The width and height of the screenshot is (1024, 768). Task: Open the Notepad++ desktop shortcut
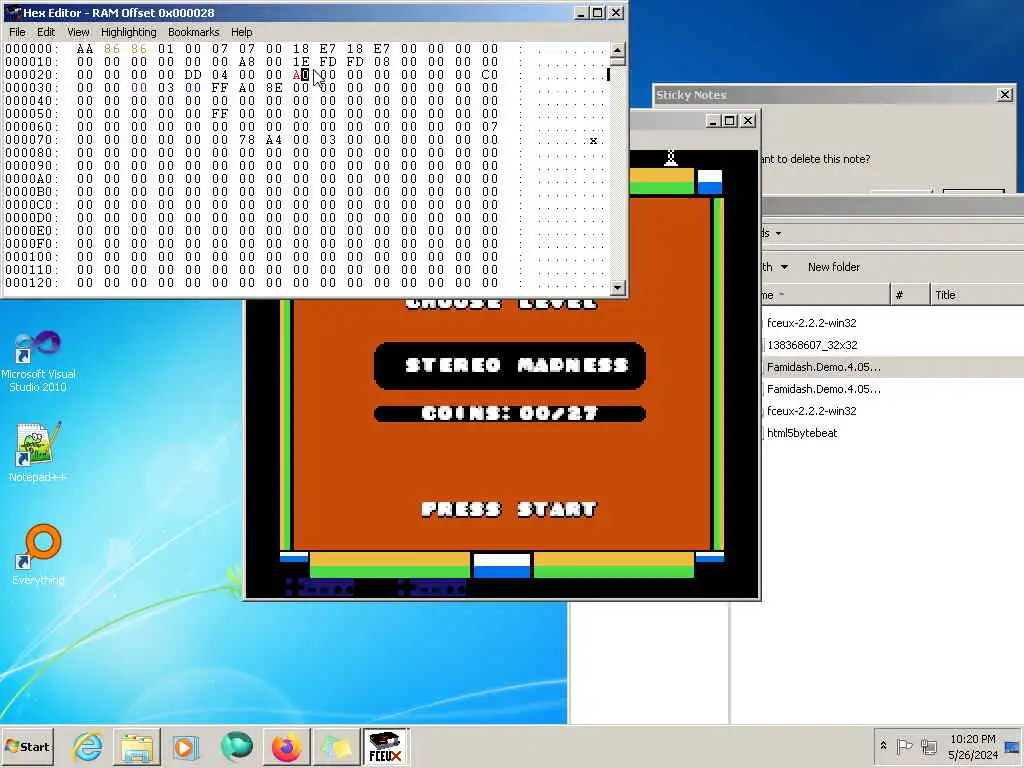pos(38,452)
